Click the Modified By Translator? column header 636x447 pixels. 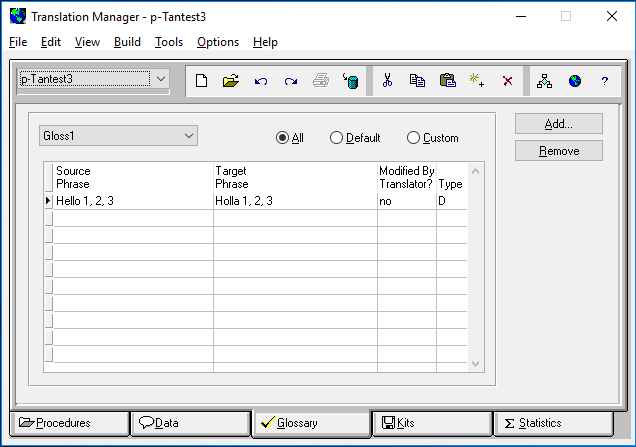coord(407,177)
